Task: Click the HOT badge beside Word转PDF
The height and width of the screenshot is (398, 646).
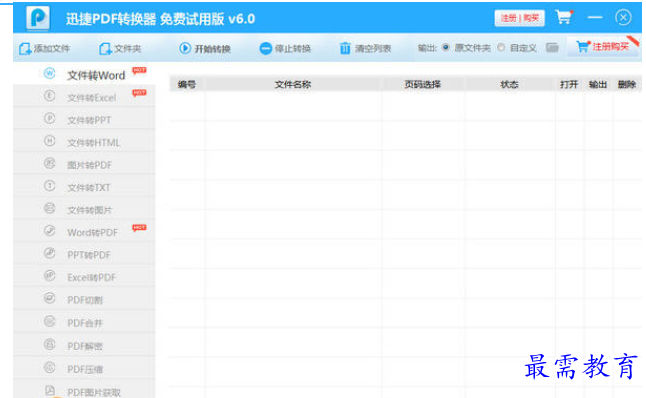Action: click(x=139, y=228)
